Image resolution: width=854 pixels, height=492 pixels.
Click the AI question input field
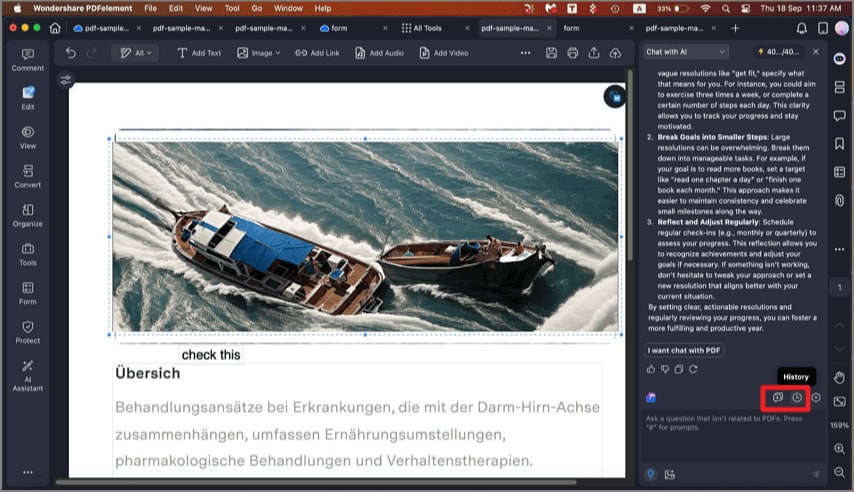(731, 436)
